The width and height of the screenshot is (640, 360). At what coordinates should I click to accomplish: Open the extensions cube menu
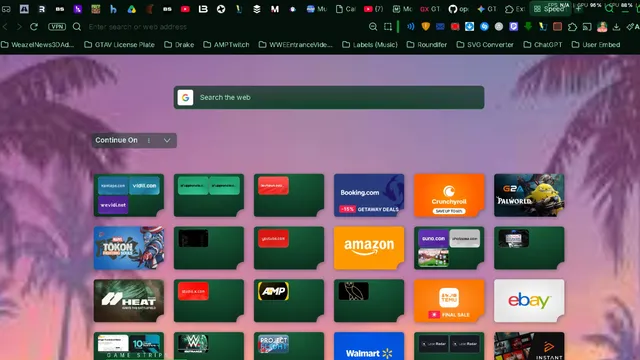click(x=572, y=27)
